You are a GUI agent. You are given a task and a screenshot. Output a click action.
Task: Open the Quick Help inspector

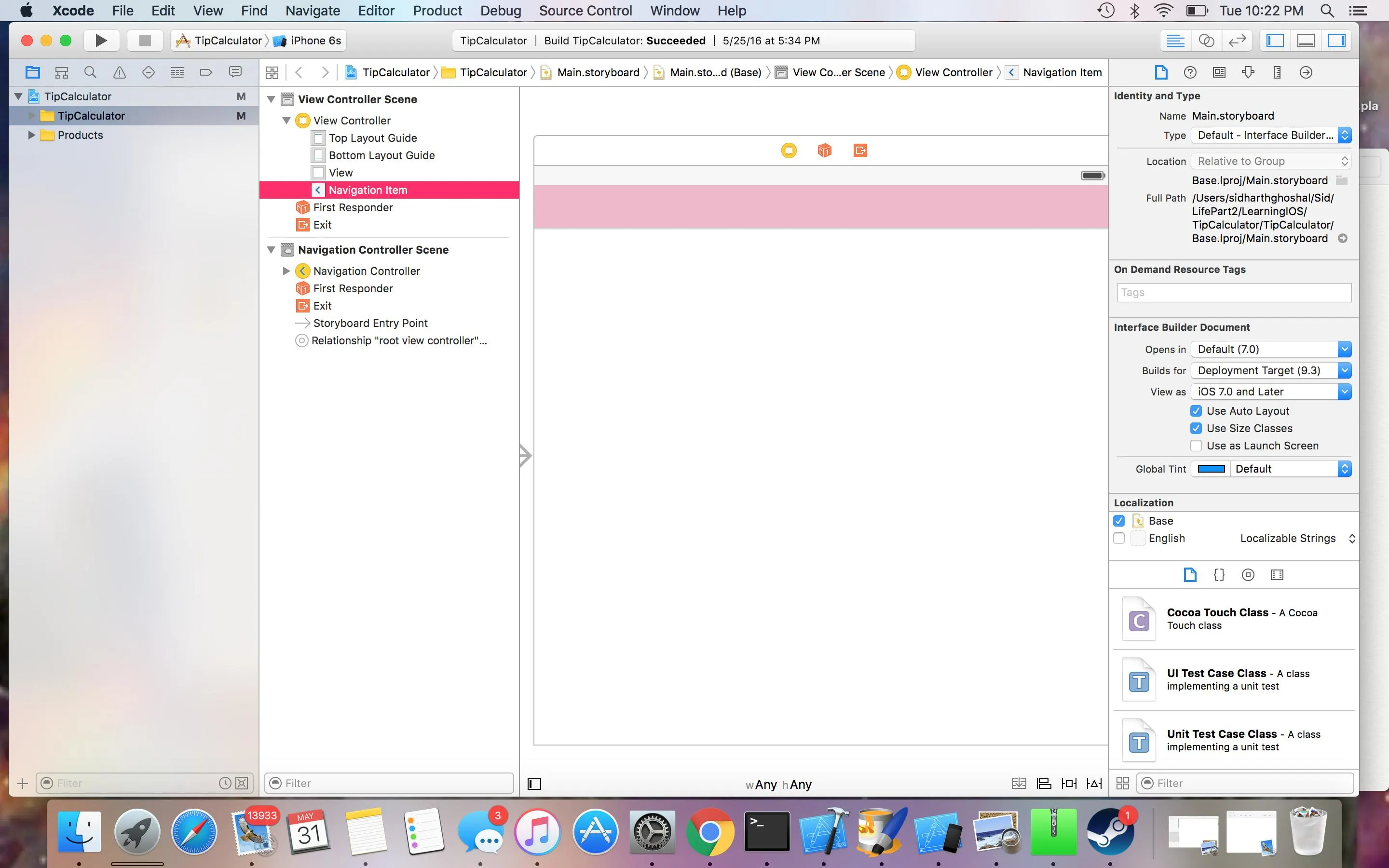[1190, 72]
